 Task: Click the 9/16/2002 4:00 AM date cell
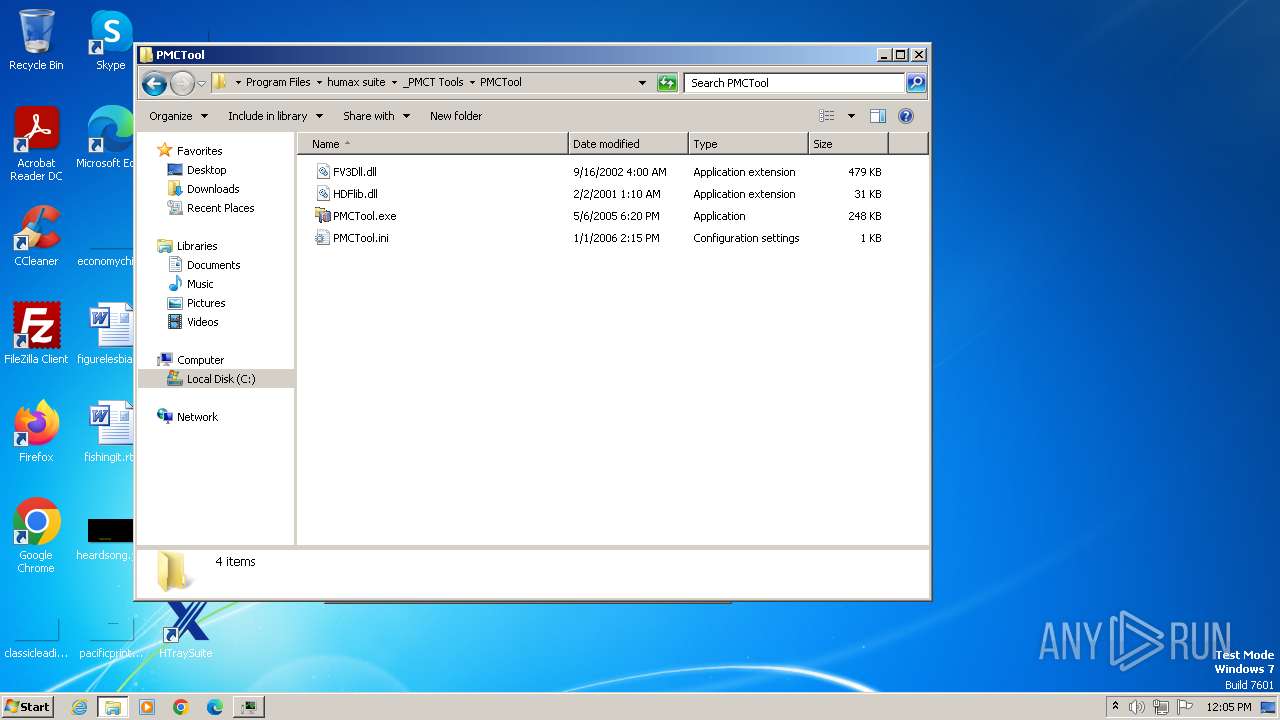619,172
